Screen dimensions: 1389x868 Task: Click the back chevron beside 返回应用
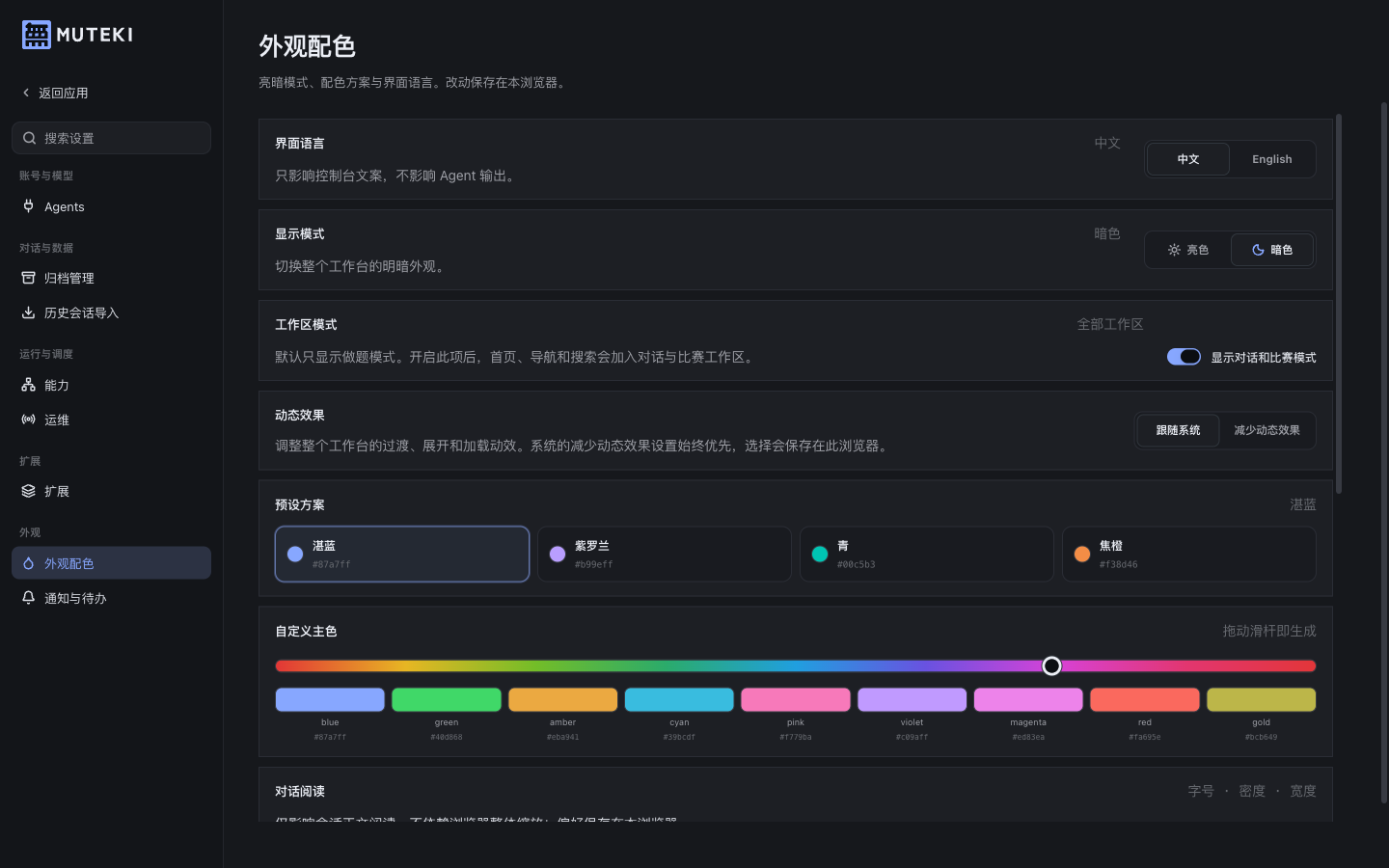[x=26, y=93]
